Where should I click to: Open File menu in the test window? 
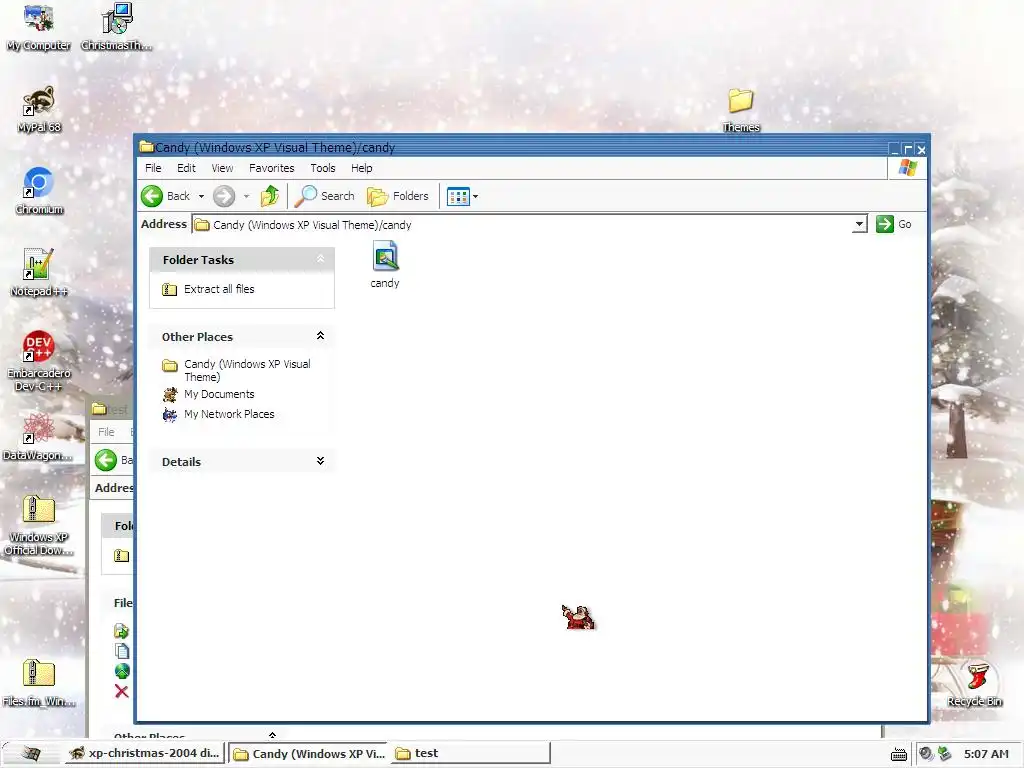pos(106,432)
